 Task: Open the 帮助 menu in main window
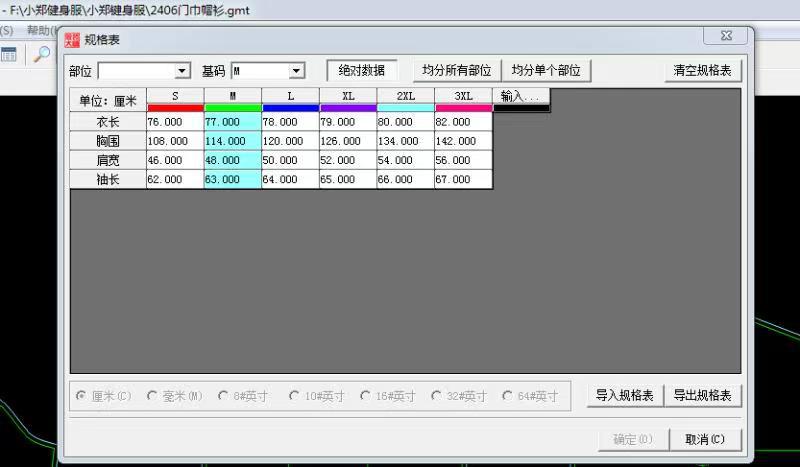41,31
